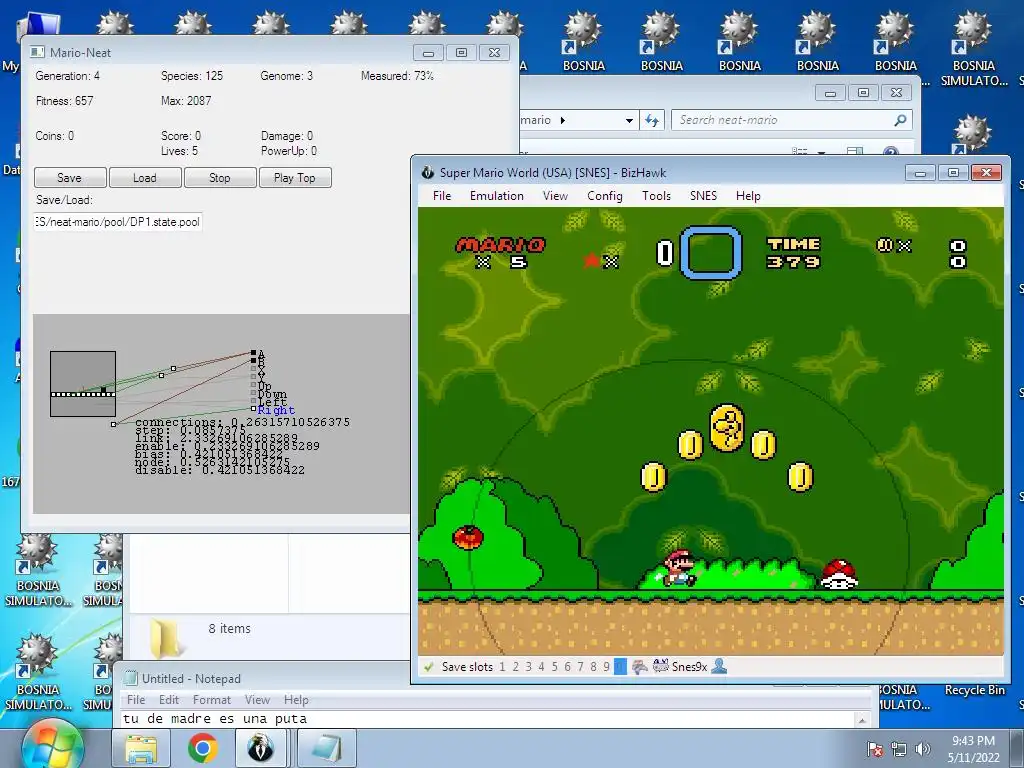Open the Notepad Help menu
Image resolution: width=1024 pixels, height=768 pixels.
click(x=296, y=699)
